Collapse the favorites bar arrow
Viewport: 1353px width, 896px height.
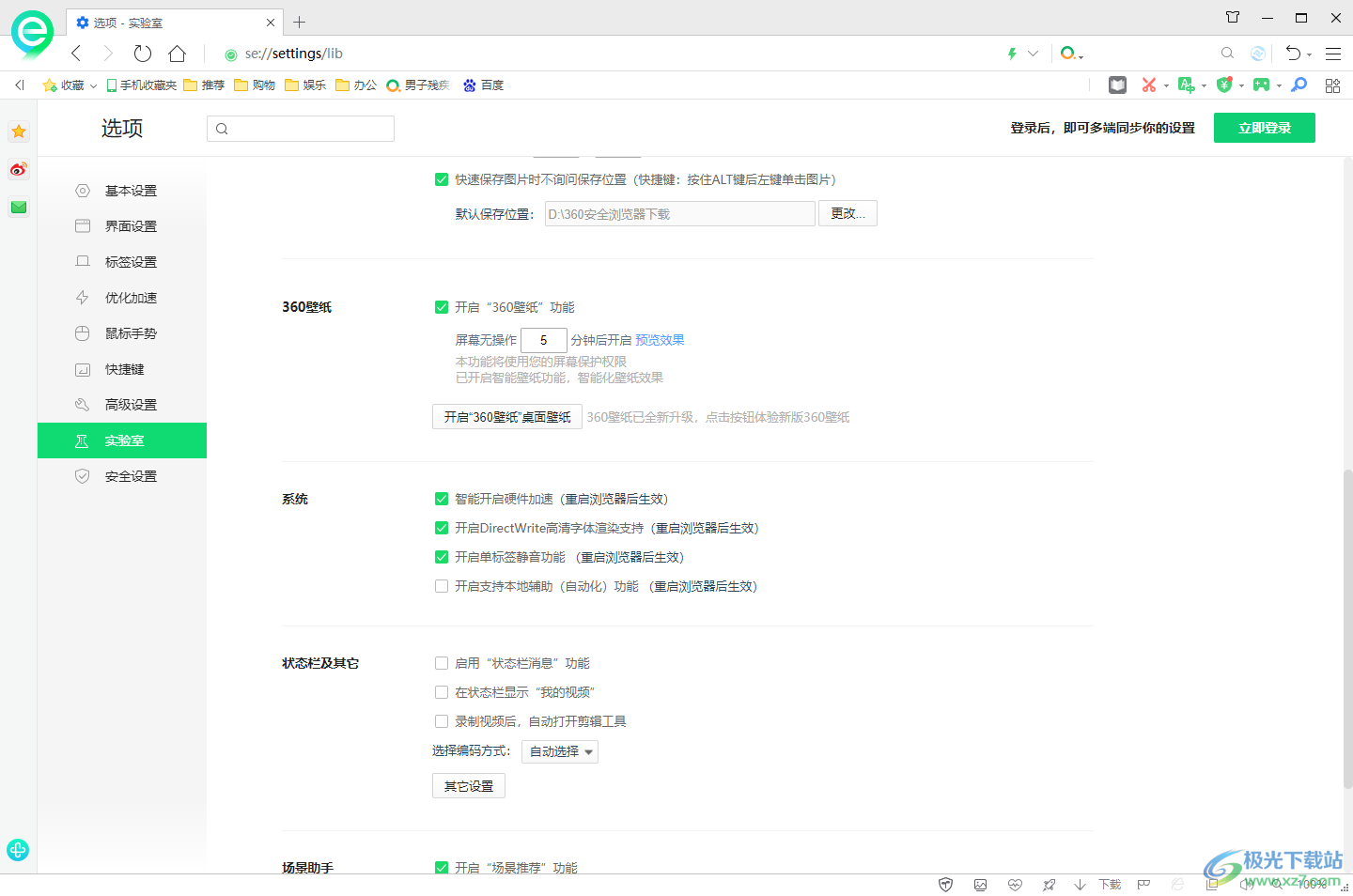(20, 85)
